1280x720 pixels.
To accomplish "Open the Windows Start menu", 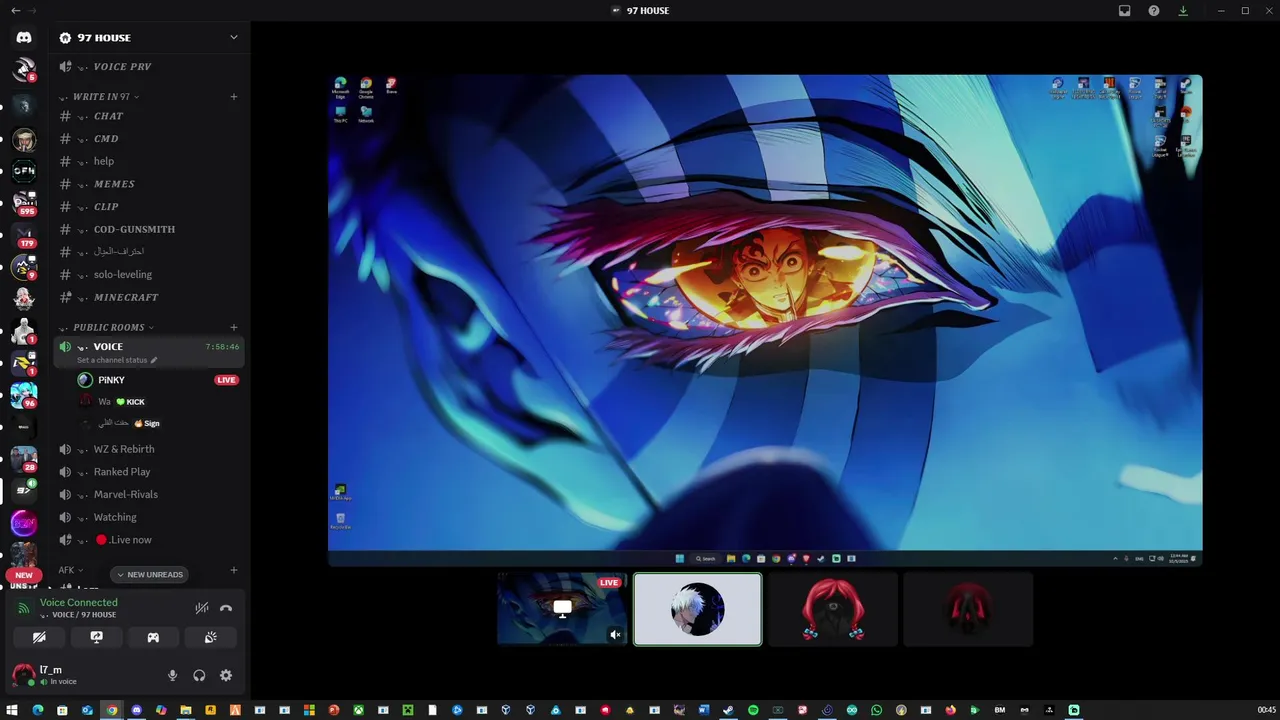I will 12,710.
